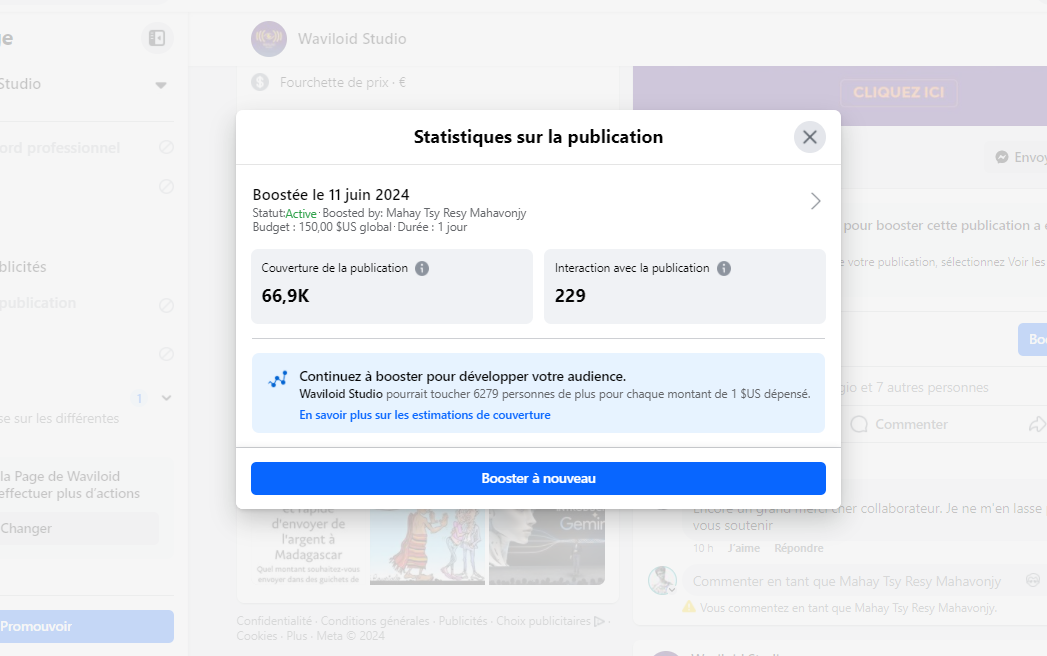Toggle the sidebar panel icon at top left
Screen dimensions: 1047x656
tap(157, 38)
